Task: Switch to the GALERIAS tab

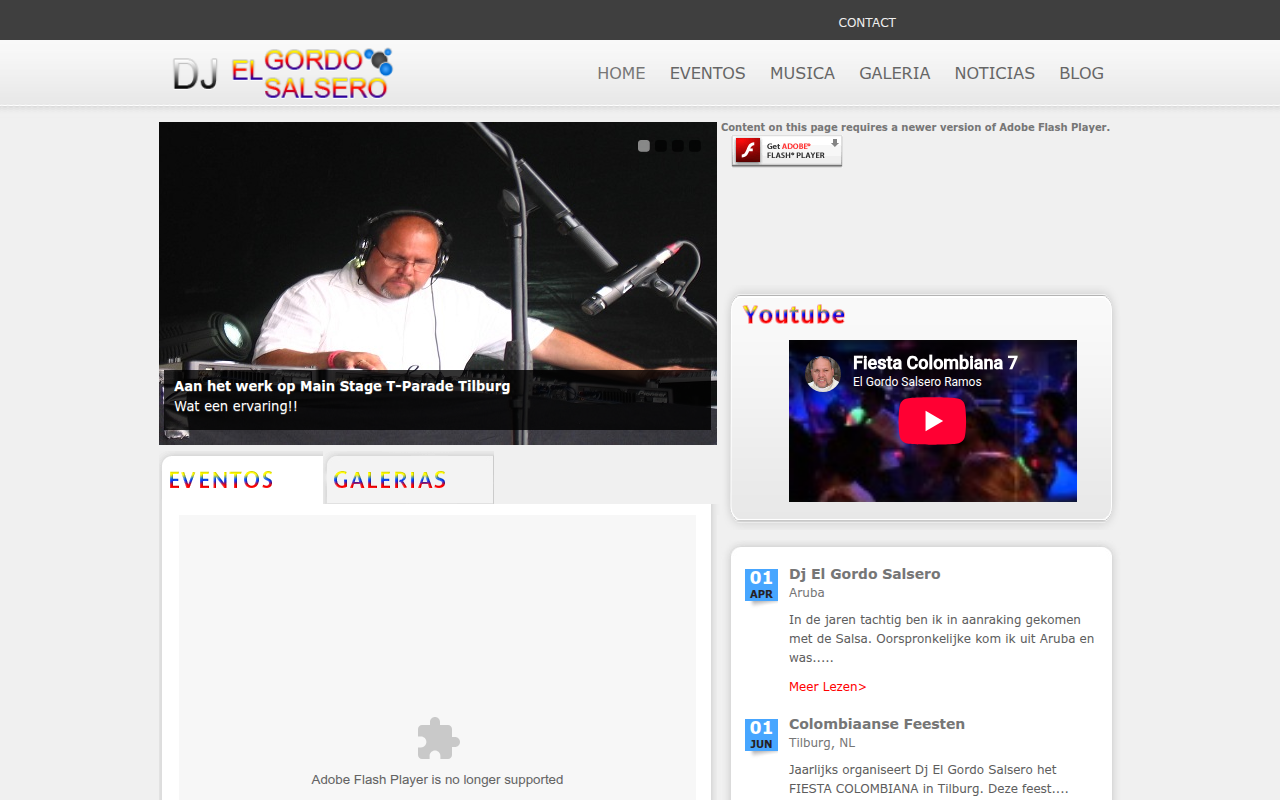Action: pyautogui.click(x=410, y=480)
